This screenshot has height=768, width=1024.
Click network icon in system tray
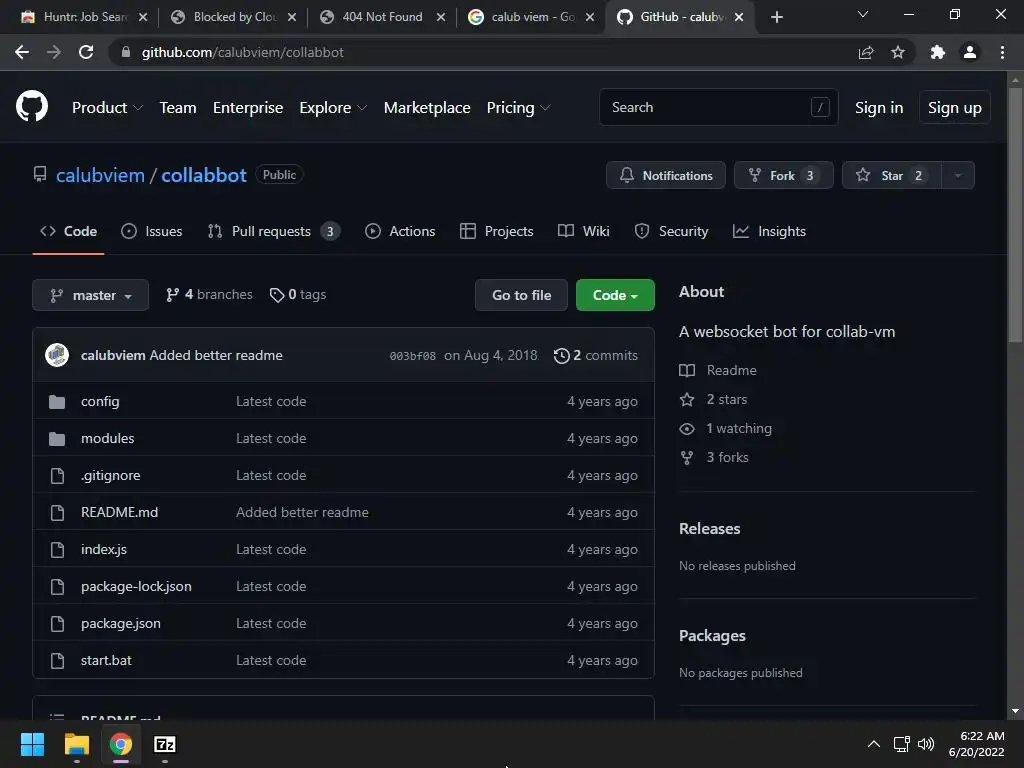click(902, 744)
